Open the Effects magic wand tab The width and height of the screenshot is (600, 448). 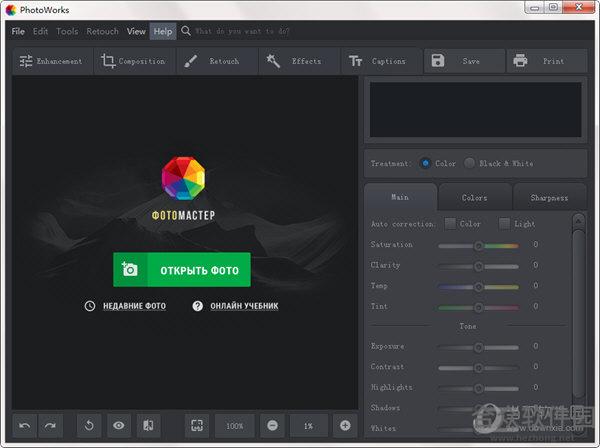pos(299,61)
